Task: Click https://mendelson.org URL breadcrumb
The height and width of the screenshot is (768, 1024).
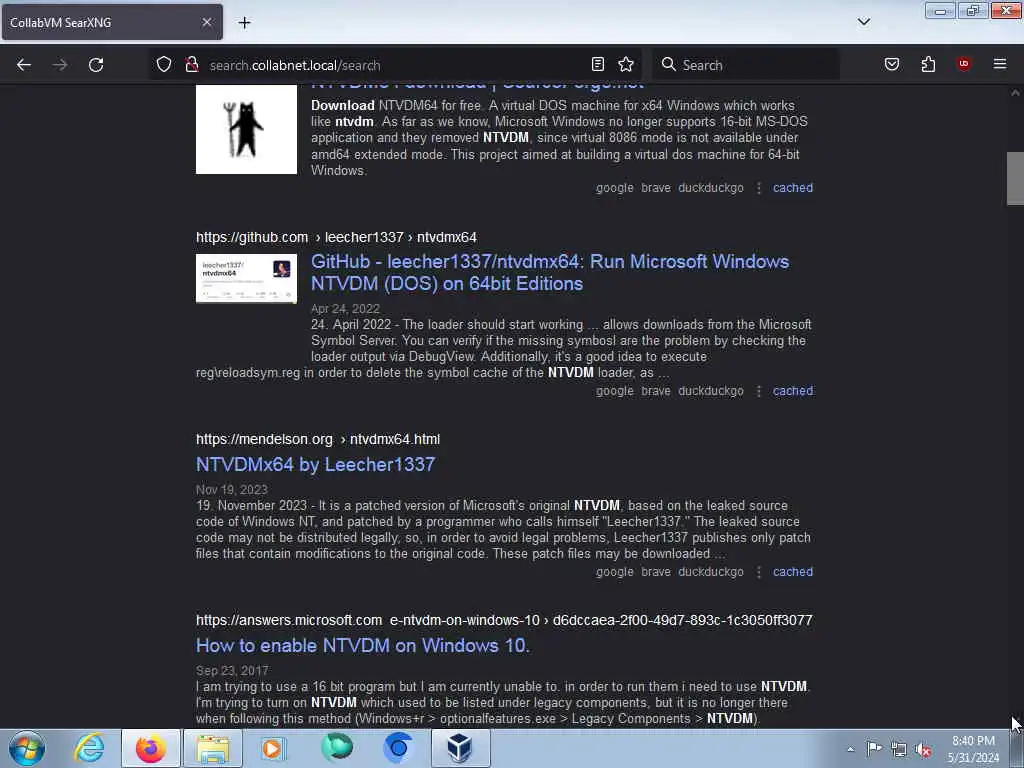Action: 264,439
